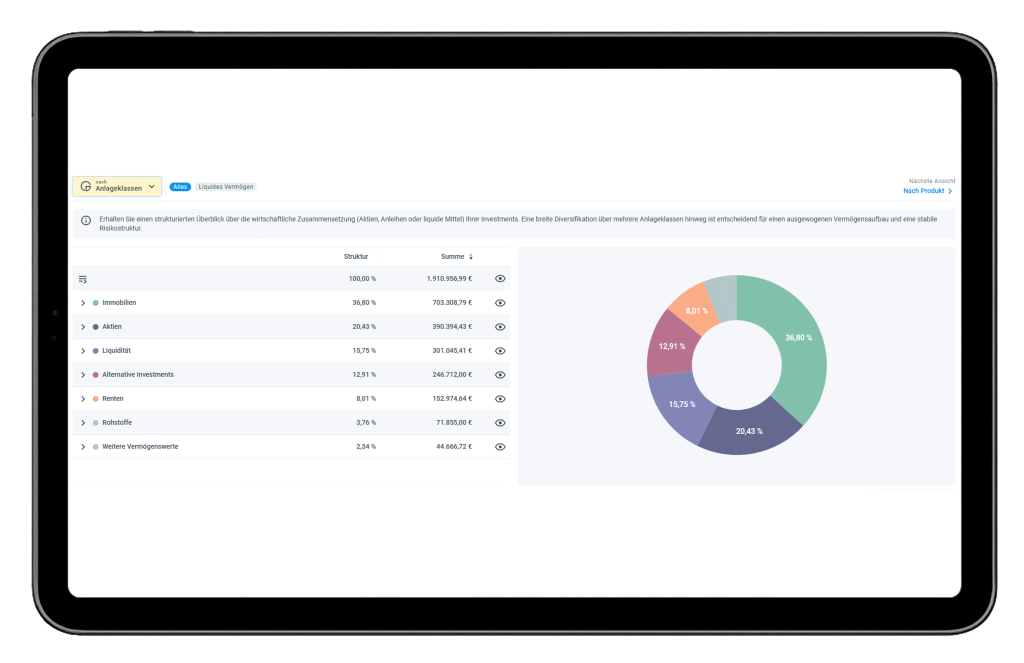1024x663 pixels.
Task: Expand the Immobilien row
Action: coord(83,303)
